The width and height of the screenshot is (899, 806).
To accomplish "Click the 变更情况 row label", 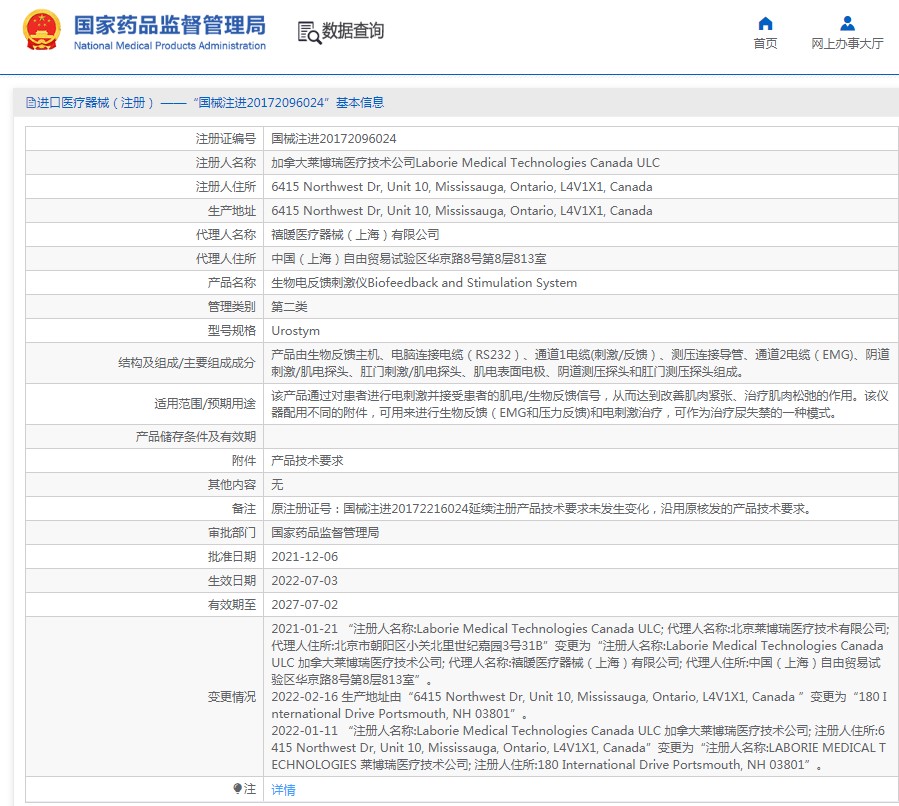I will [x=232, y=697].
